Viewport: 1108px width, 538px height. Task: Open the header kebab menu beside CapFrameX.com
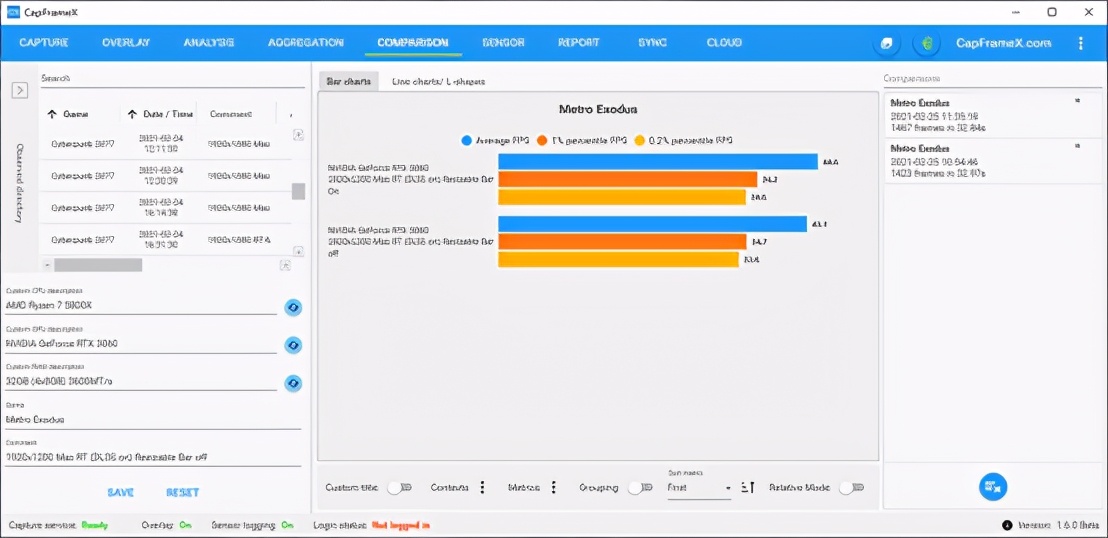pyautogui.click(x=1080, y=43)
